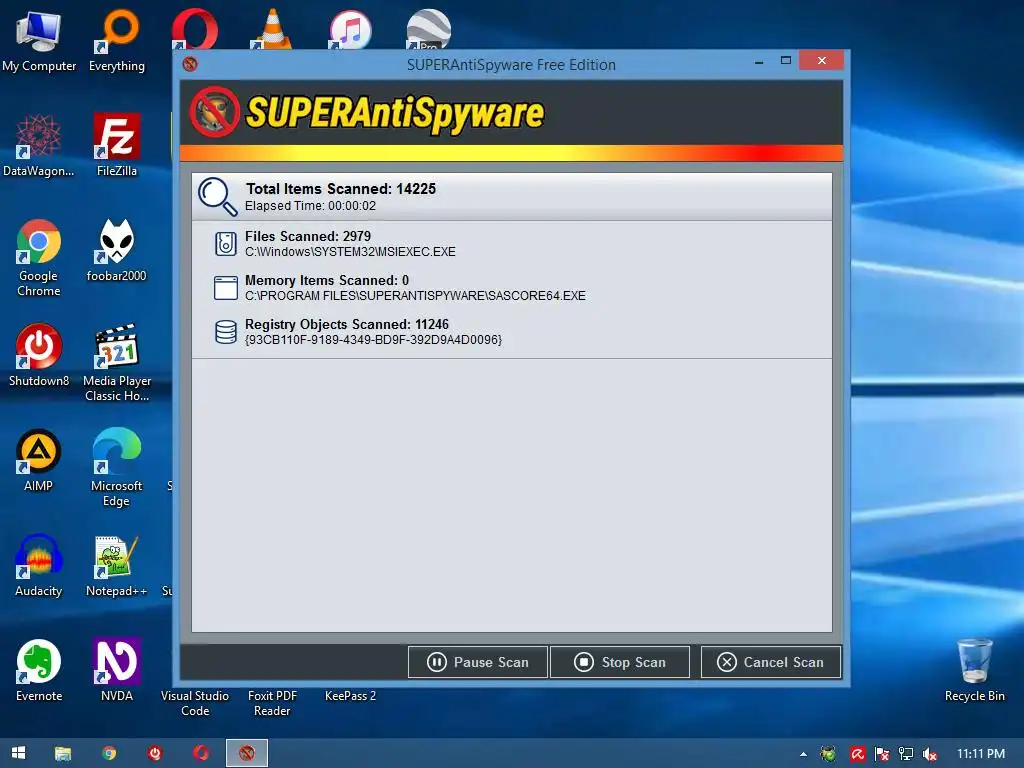
Task: Select KeePass 2 desktop label
Action: [350, 696]
